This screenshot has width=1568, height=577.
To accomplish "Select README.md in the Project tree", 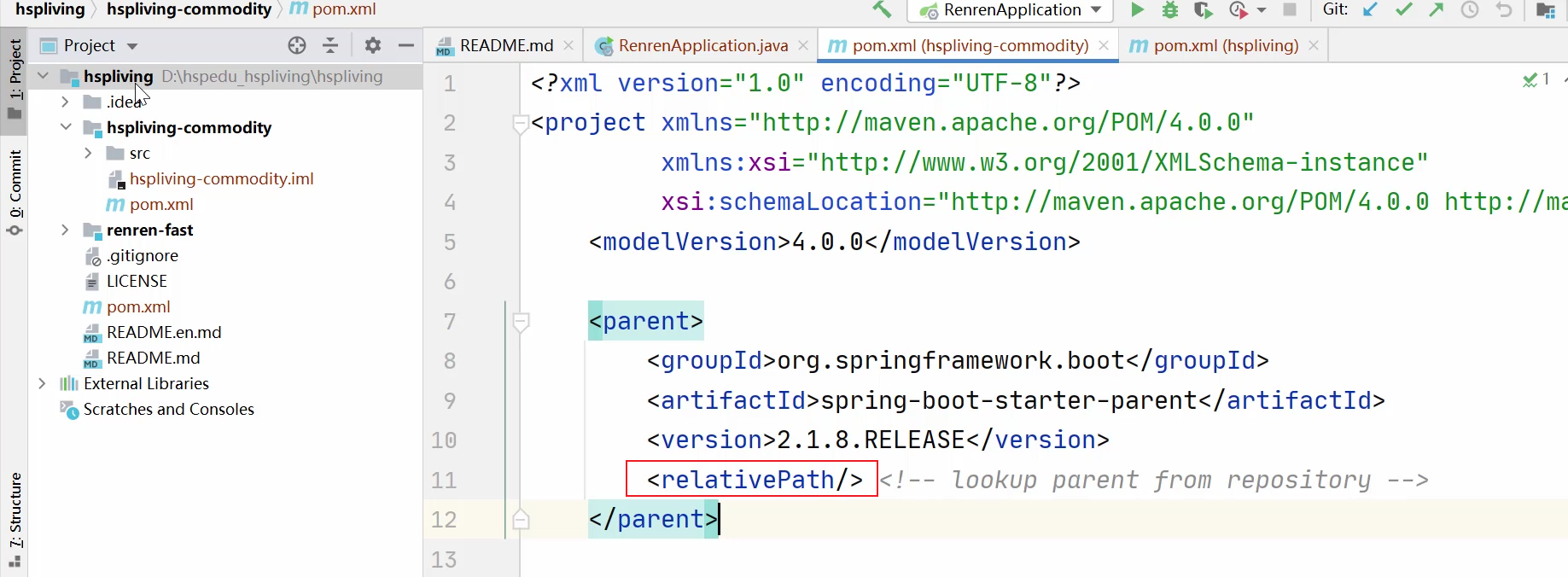I will [154, 358].
